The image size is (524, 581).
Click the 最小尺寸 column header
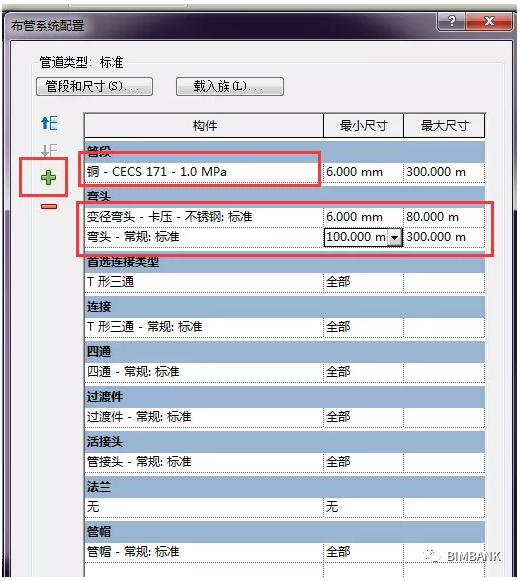coord(363,126)
